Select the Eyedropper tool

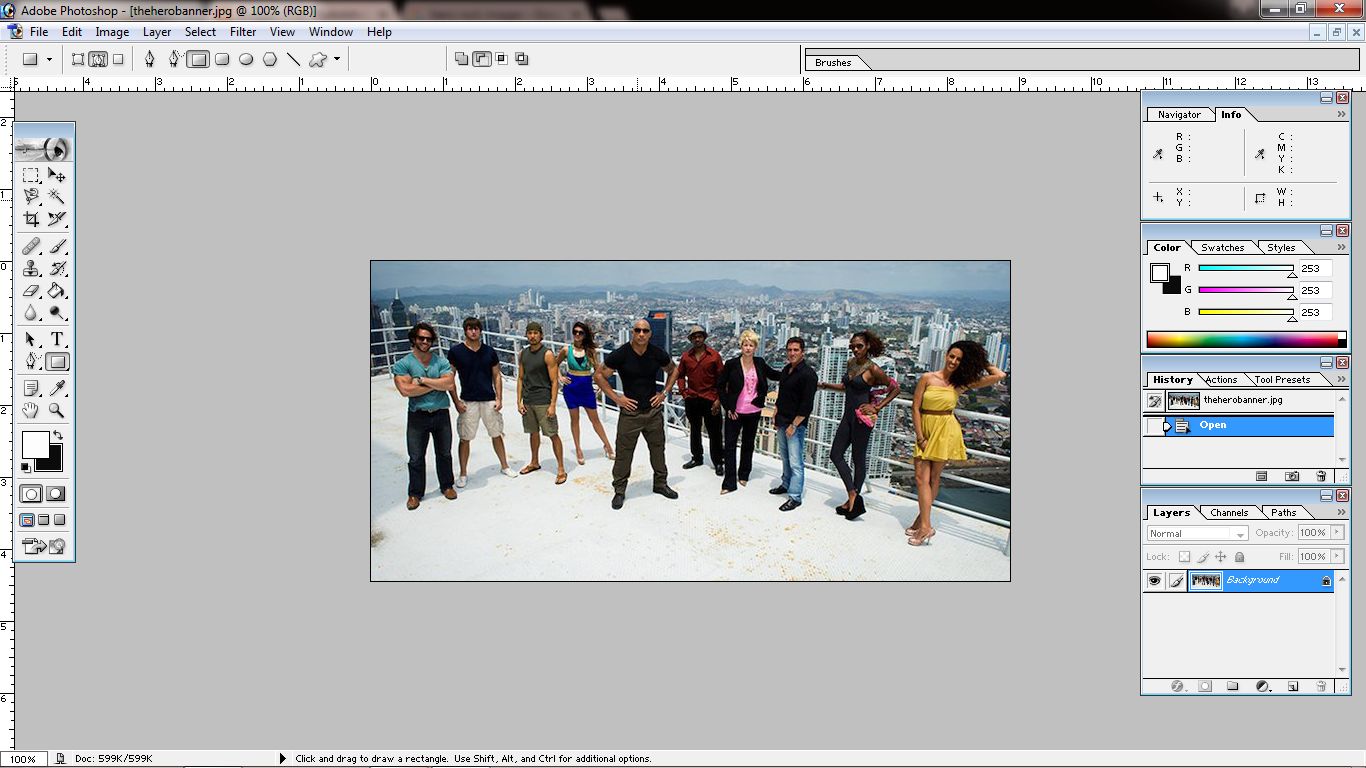[x=56, y=388]
